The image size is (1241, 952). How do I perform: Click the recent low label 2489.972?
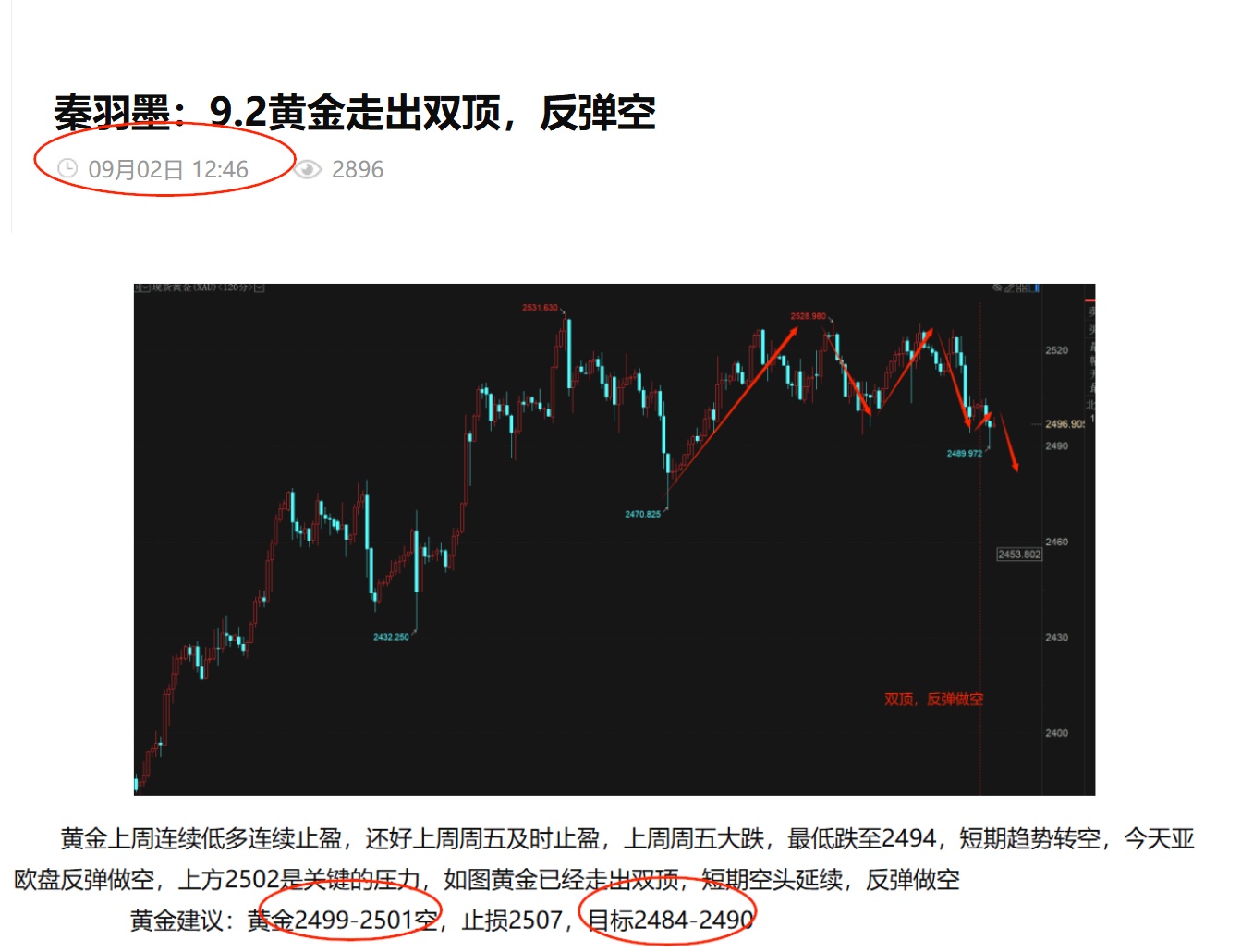[965, 454]
